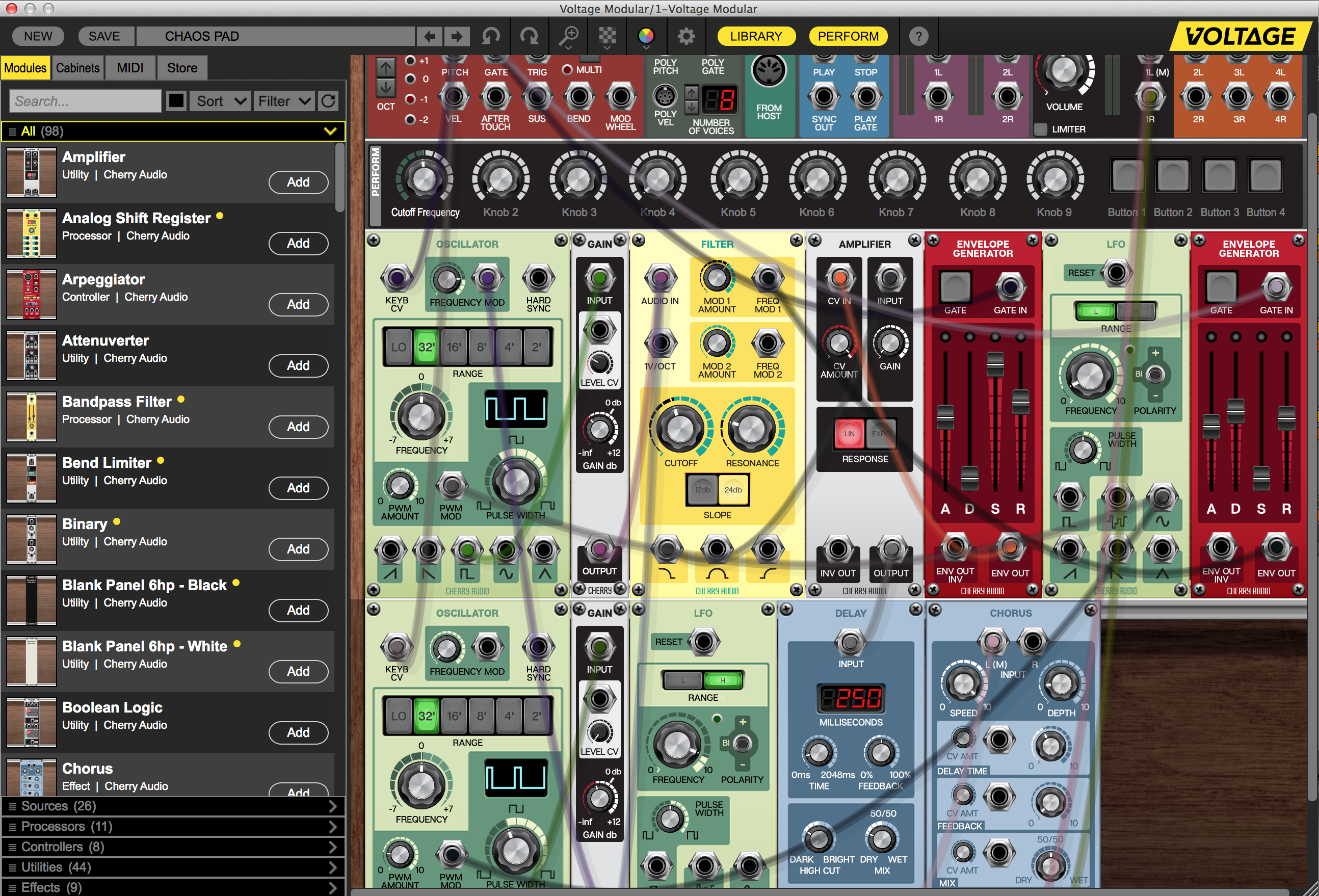The image size is (1319, 896).
Task: Add the Arpeggiator module
Action: (x=299, y=305)
